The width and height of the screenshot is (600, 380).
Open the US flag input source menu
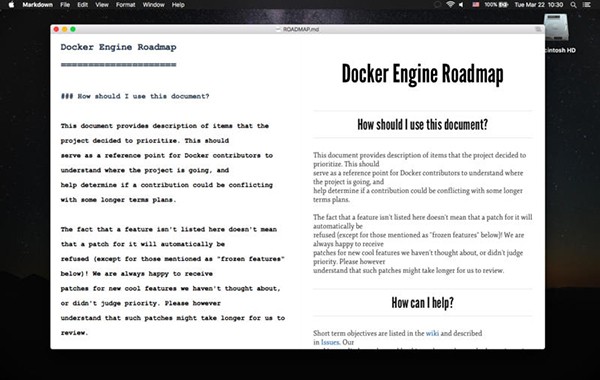click(476, 5)
